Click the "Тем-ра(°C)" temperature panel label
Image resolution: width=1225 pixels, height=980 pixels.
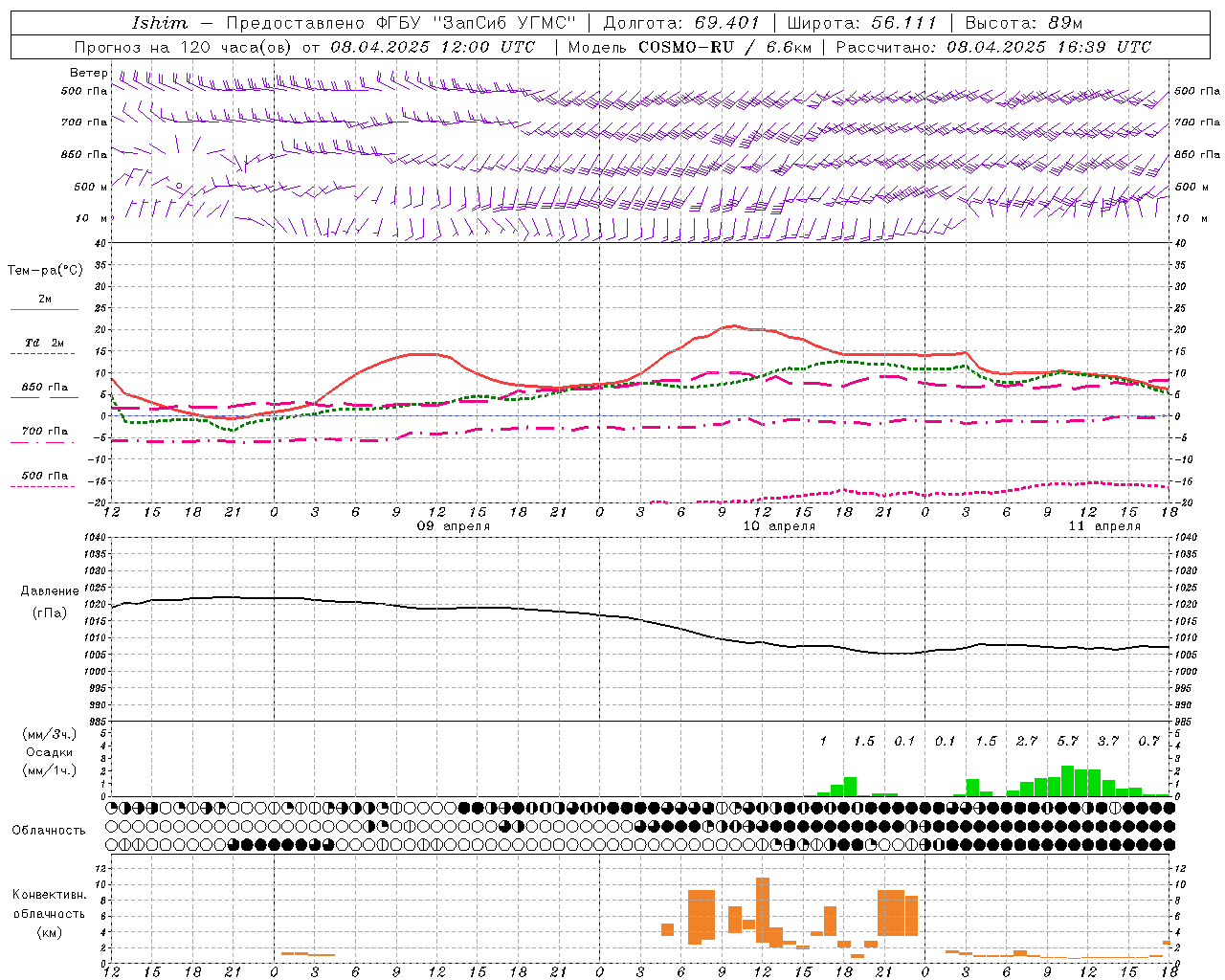pos(45,270)
